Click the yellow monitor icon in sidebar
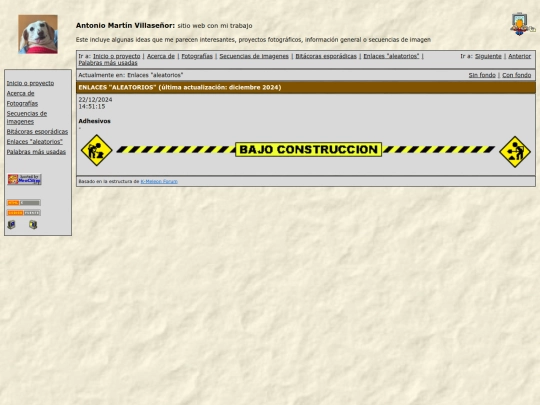540x405 pixels. pos(33,225)
